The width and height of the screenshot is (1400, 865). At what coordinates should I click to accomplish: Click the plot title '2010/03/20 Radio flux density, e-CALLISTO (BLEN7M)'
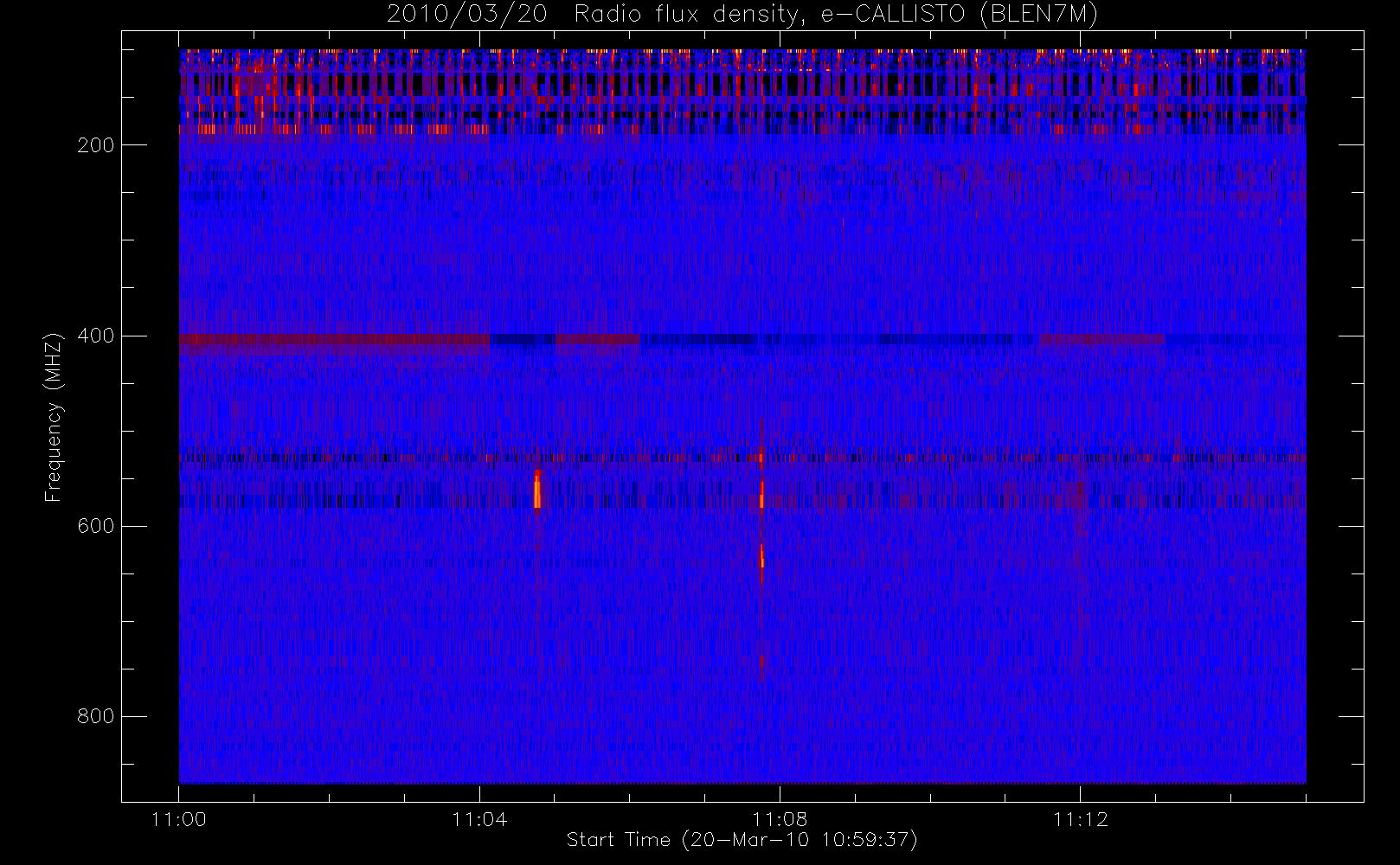(742, 15)
